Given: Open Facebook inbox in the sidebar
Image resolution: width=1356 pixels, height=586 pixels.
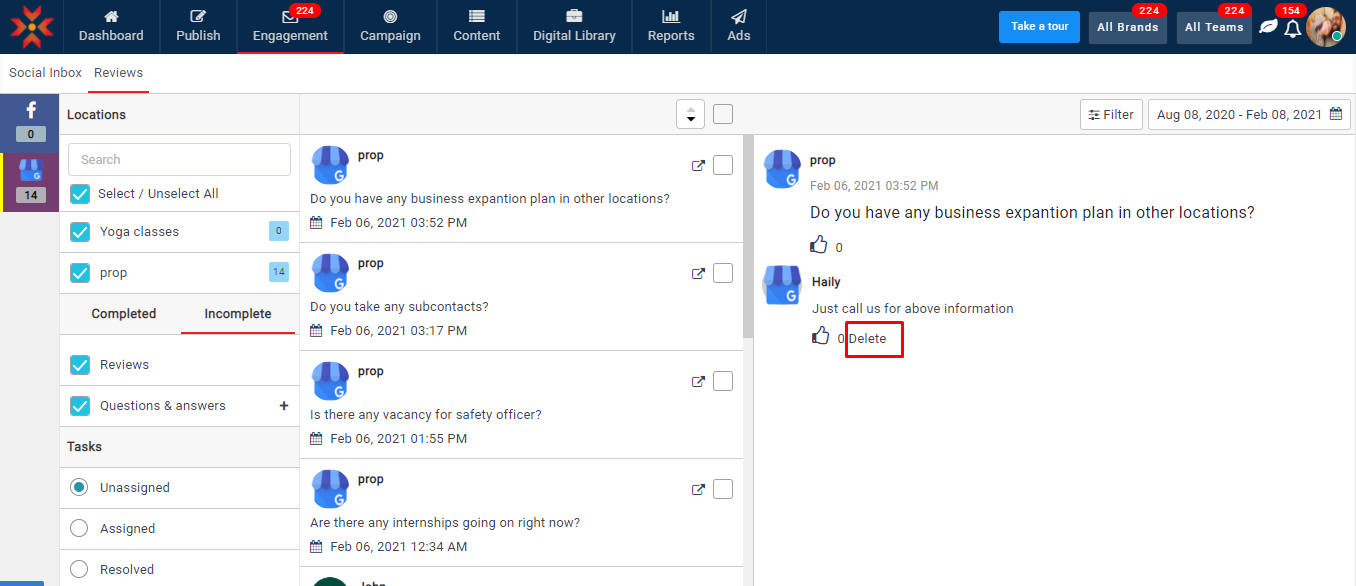Looking at the screenshot, I should pyautogui.click(x=30, y=120).
